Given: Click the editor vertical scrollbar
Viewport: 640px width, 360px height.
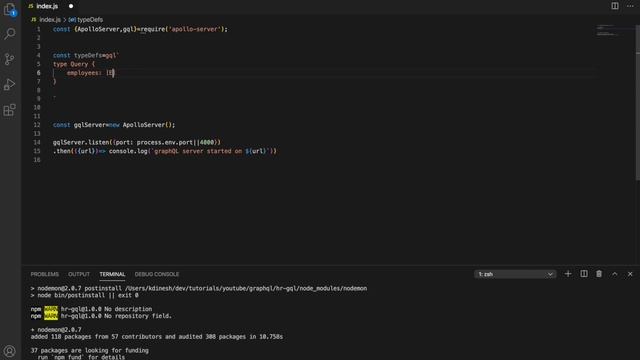Looking at the screenshot, I should click(x=637, y=102).
